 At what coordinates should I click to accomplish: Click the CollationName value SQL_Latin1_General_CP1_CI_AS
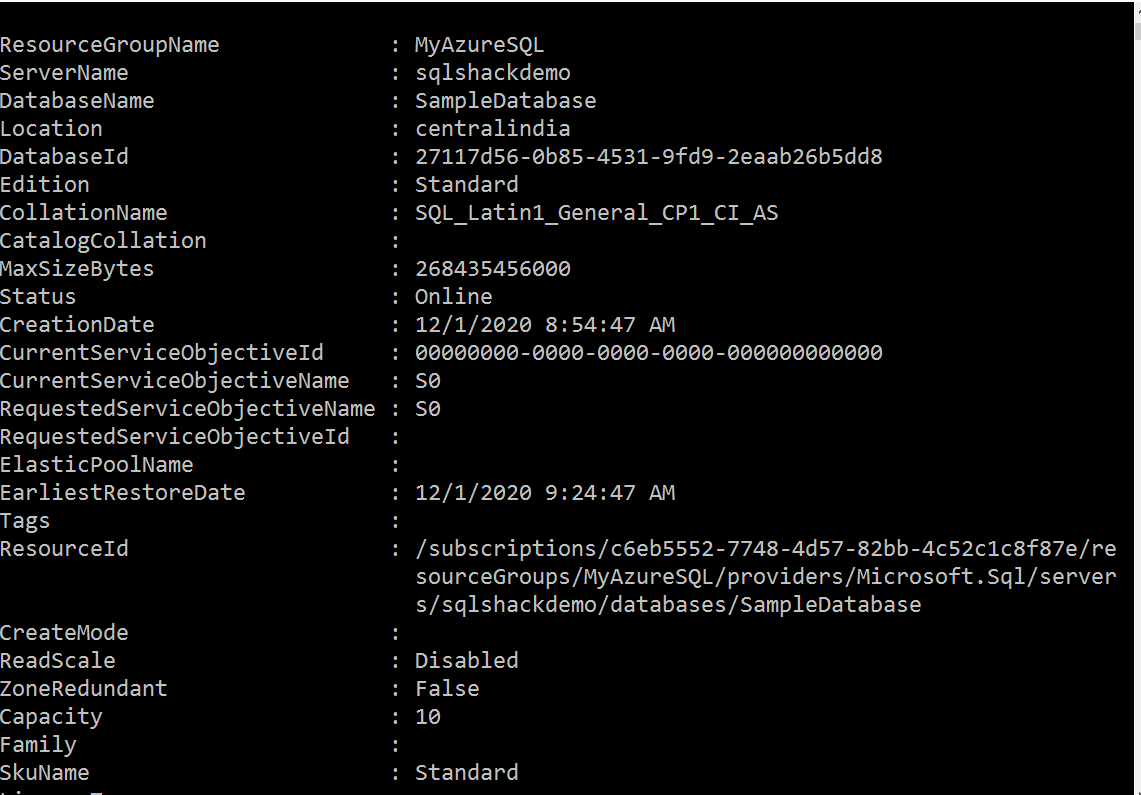(596, 213)
